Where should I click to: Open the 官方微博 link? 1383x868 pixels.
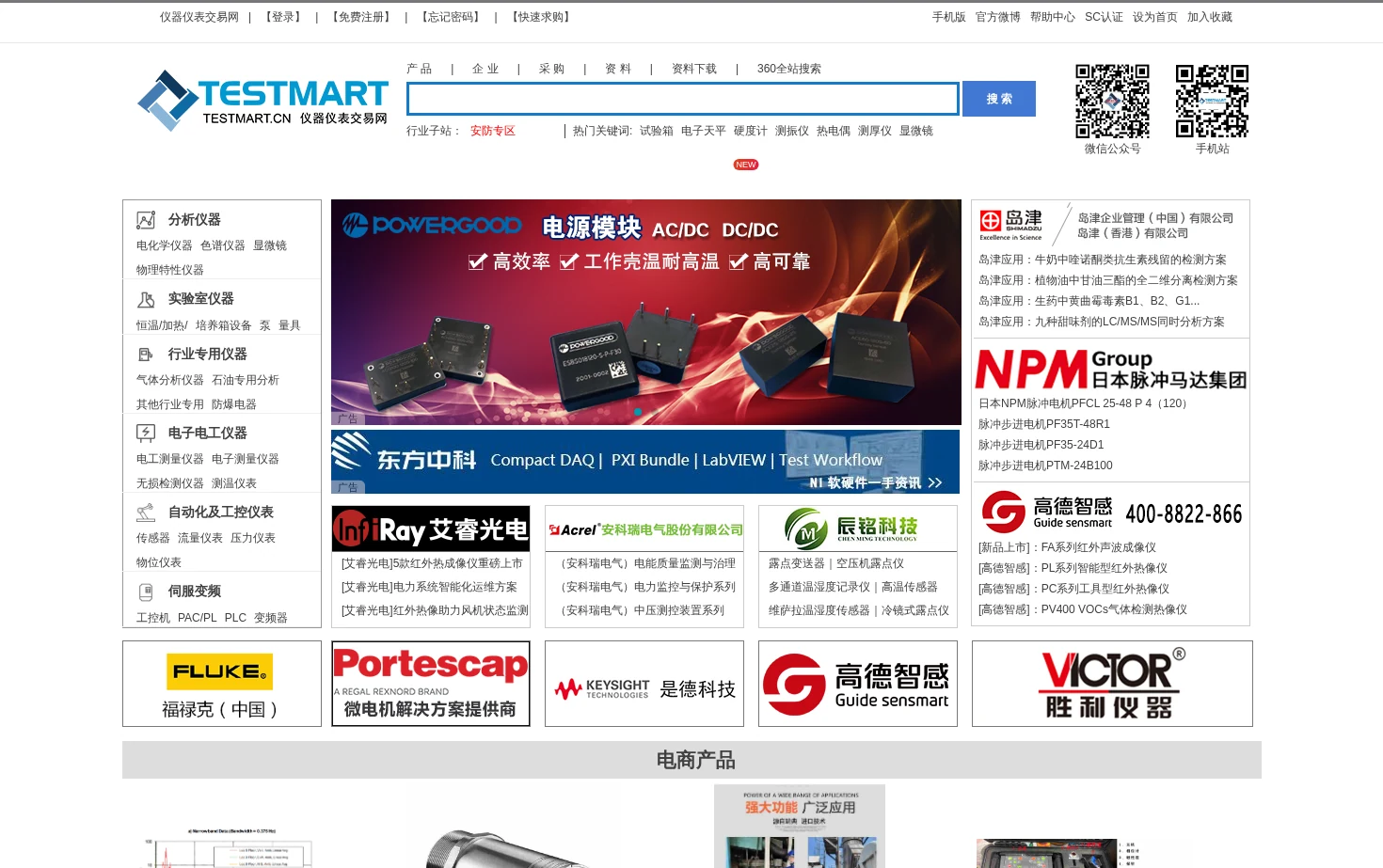pyautogui.click(x=998, y=17)
